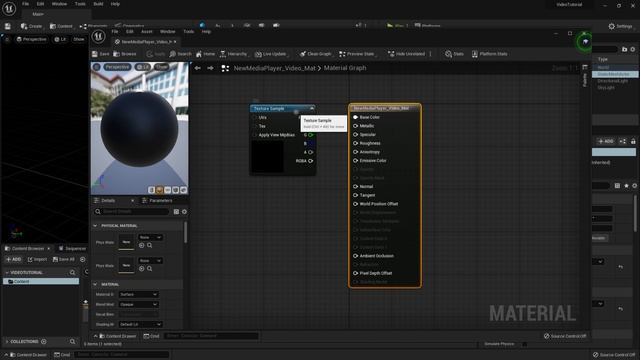Click the Base Color input pin
The height and width of the screenshot is (360, 640).
coord(356,117)
